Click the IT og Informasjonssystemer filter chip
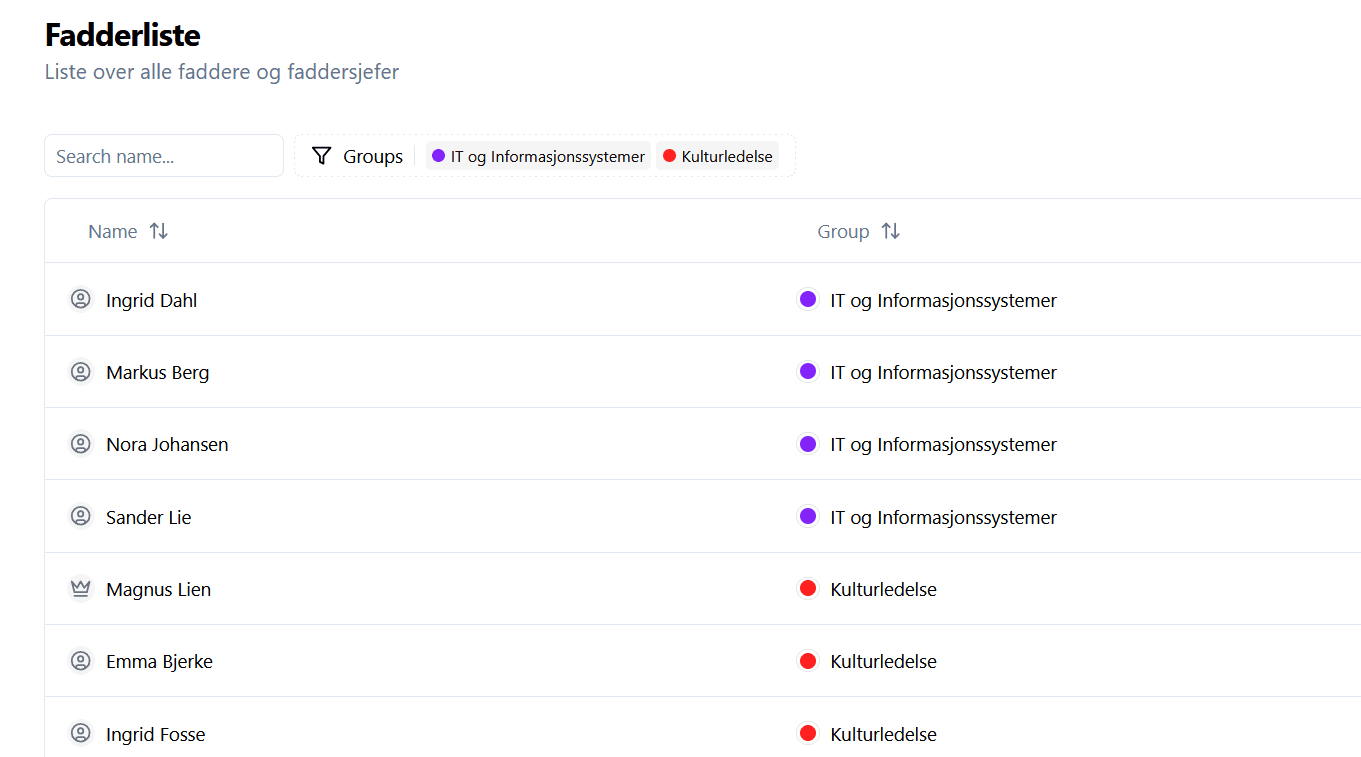 [x=538, y=156]
